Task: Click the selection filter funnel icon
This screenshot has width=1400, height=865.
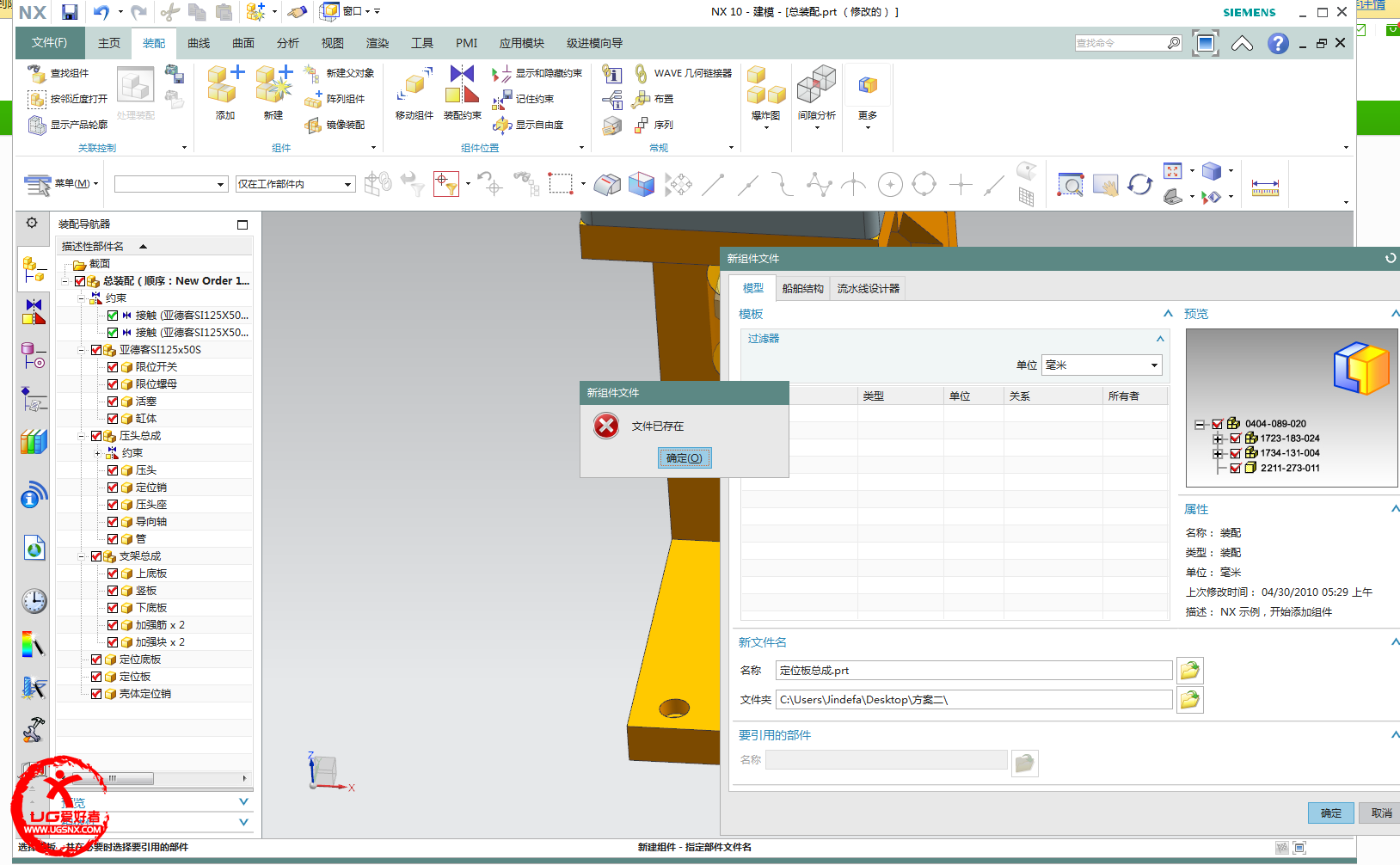Action: coord(446,184)
